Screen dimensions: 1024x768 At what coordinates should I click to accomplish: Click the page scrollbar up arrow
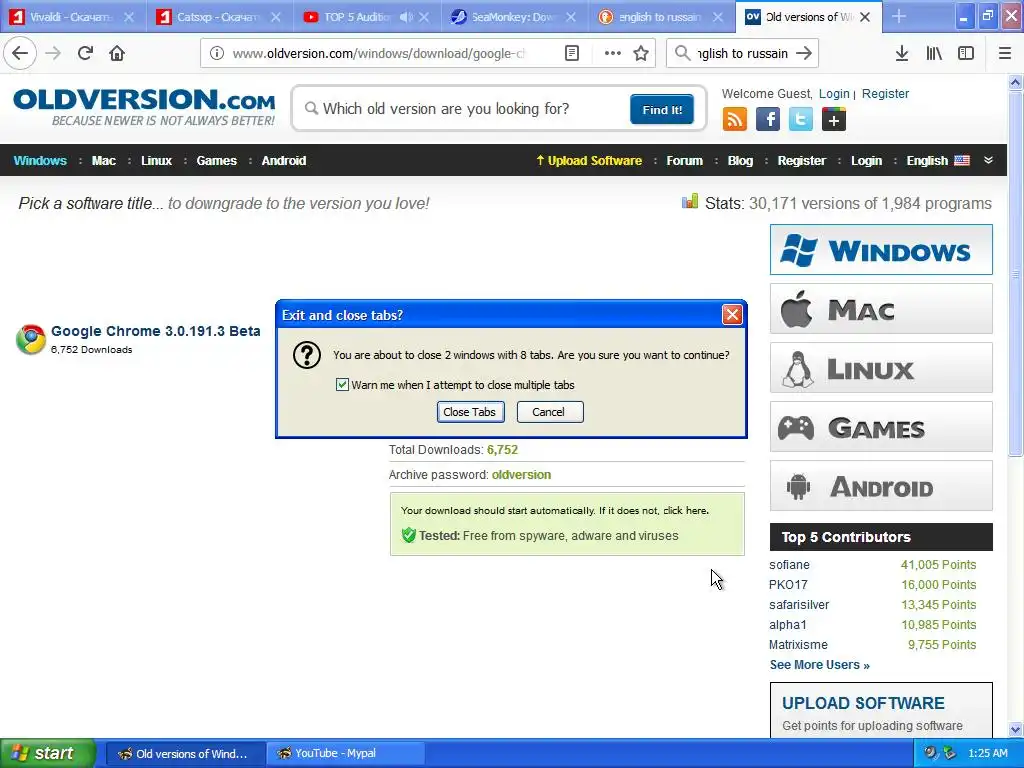click(x=1015, y=82)
